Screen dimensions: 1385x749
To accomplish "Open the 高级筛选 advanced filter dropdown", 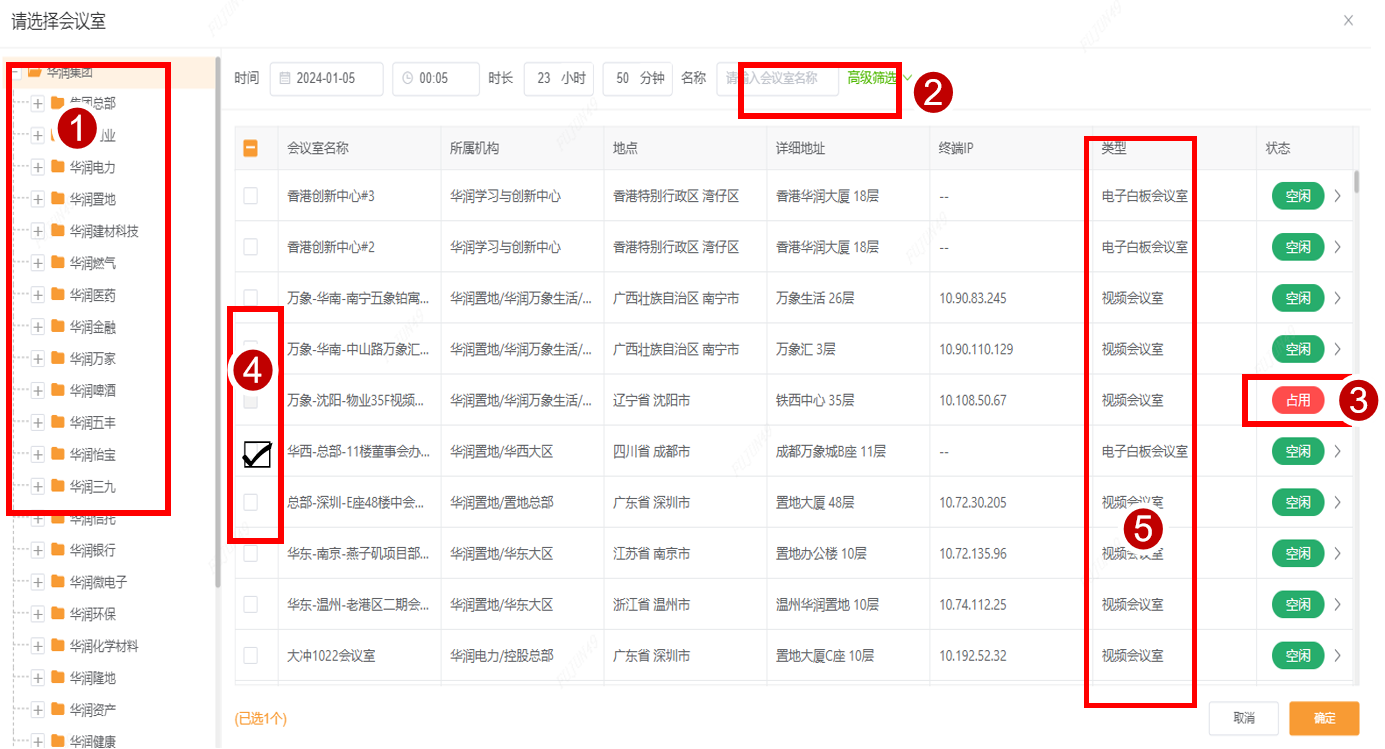I will tap(879, 78).
